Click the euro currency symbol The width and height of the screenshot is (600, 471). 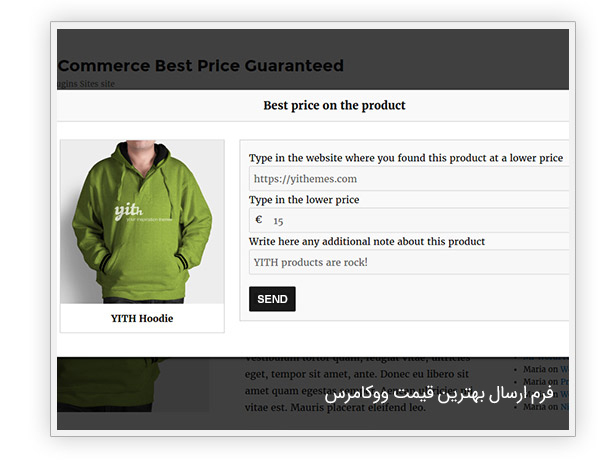pyautogui.click(x=259, y=221)
